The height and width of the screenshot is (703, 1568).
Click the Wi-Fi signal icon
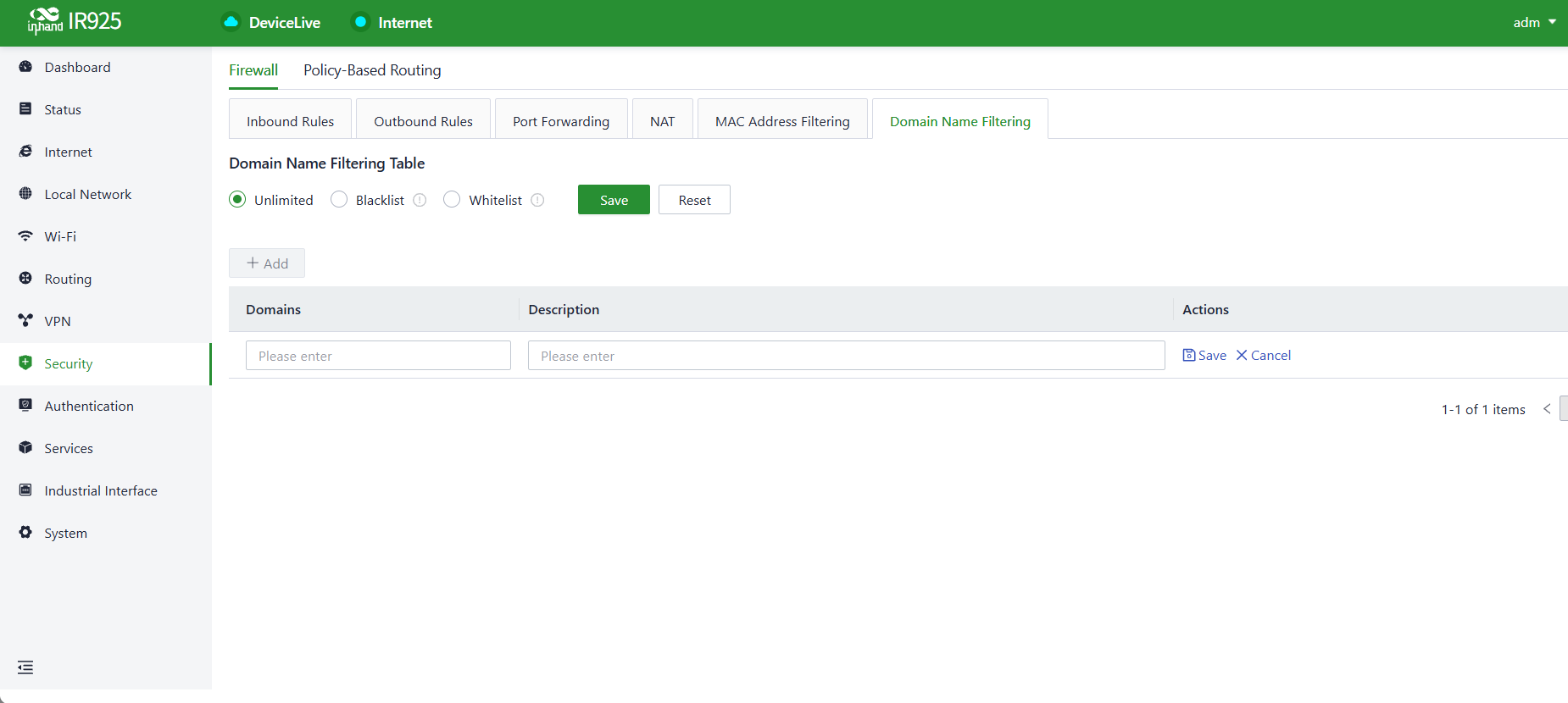coord(25,236)
